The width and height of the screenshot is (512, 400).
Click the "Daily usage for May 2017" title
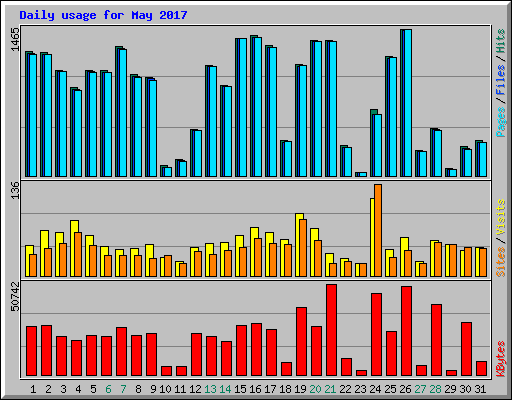tap(103, 15)
